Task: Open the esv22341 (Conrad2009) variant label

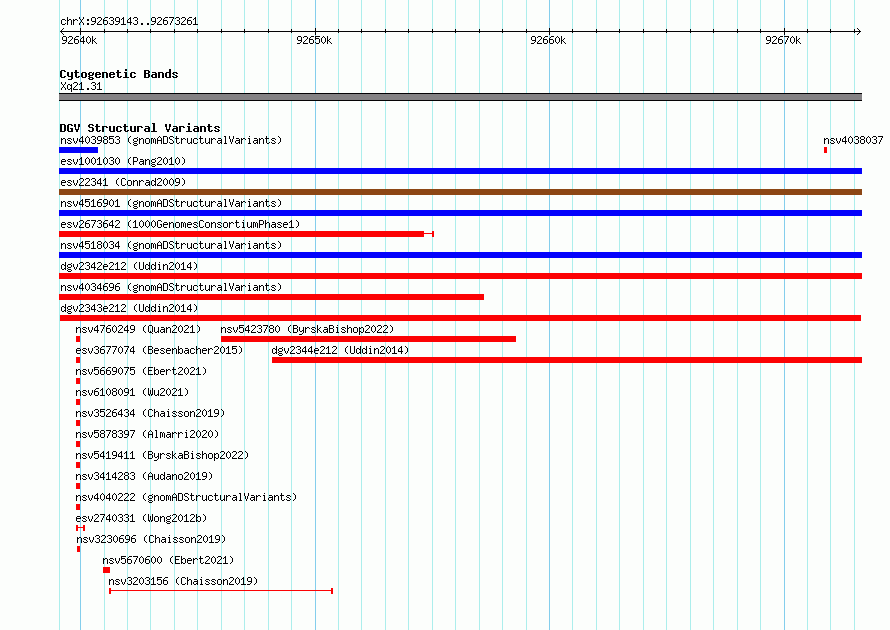Action: (x=123, y=182)
